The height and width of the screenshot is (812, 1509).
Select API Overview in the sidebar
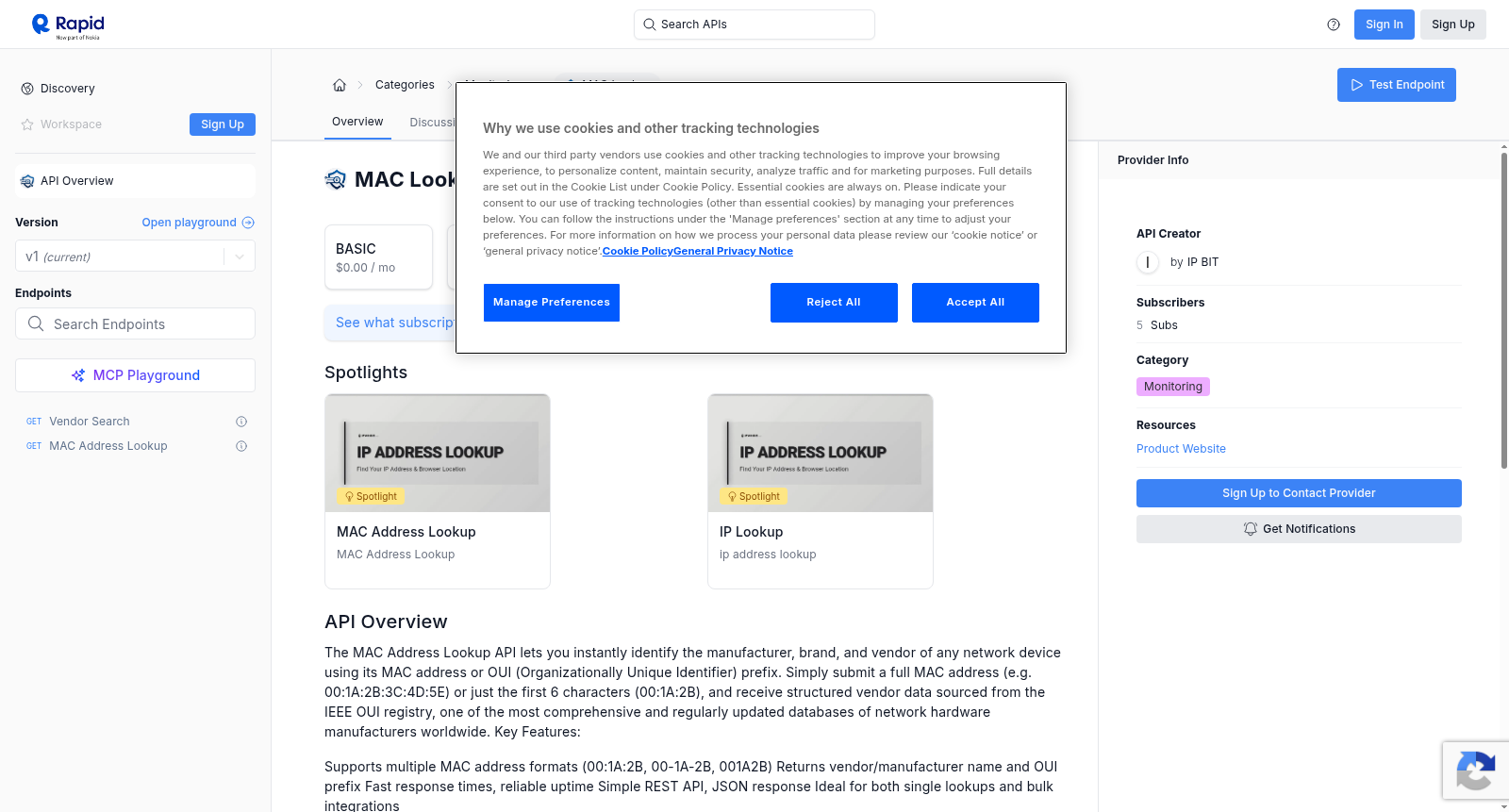135,181
